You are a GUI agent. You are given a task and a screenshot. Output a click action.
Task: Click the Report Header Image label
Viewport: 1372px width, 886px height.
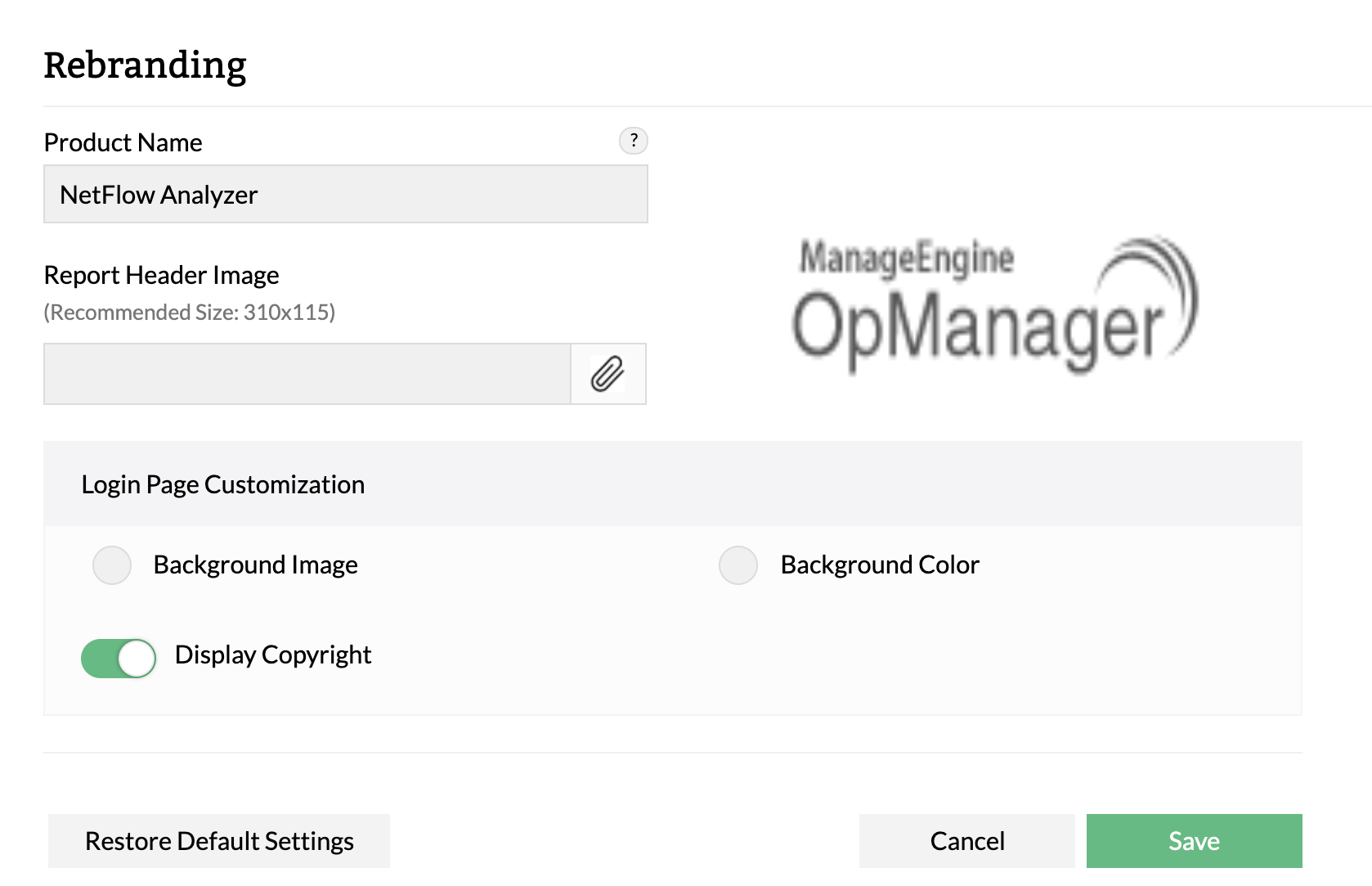click(161, 275)
